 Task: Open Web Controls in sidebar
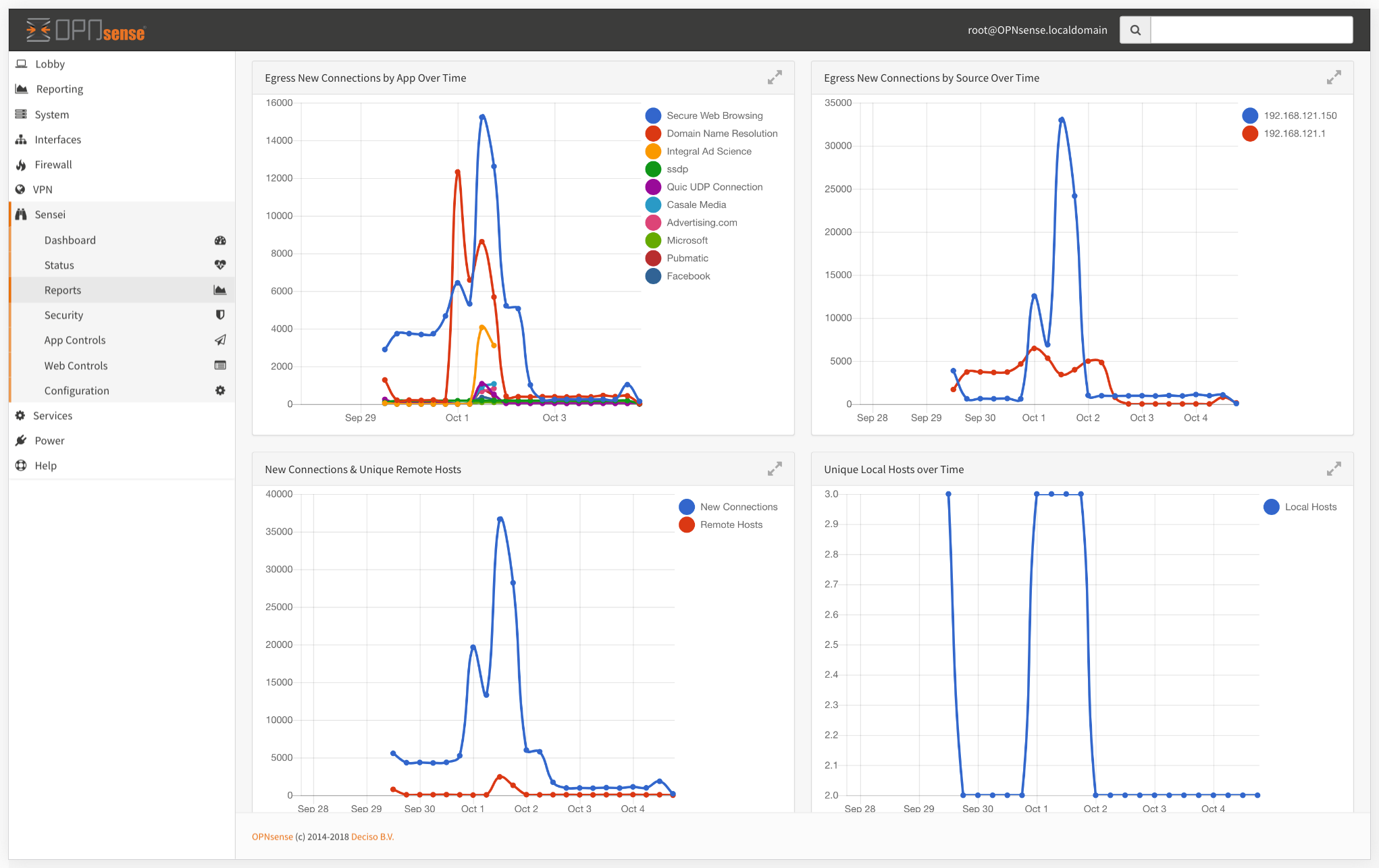pos(76,366)
